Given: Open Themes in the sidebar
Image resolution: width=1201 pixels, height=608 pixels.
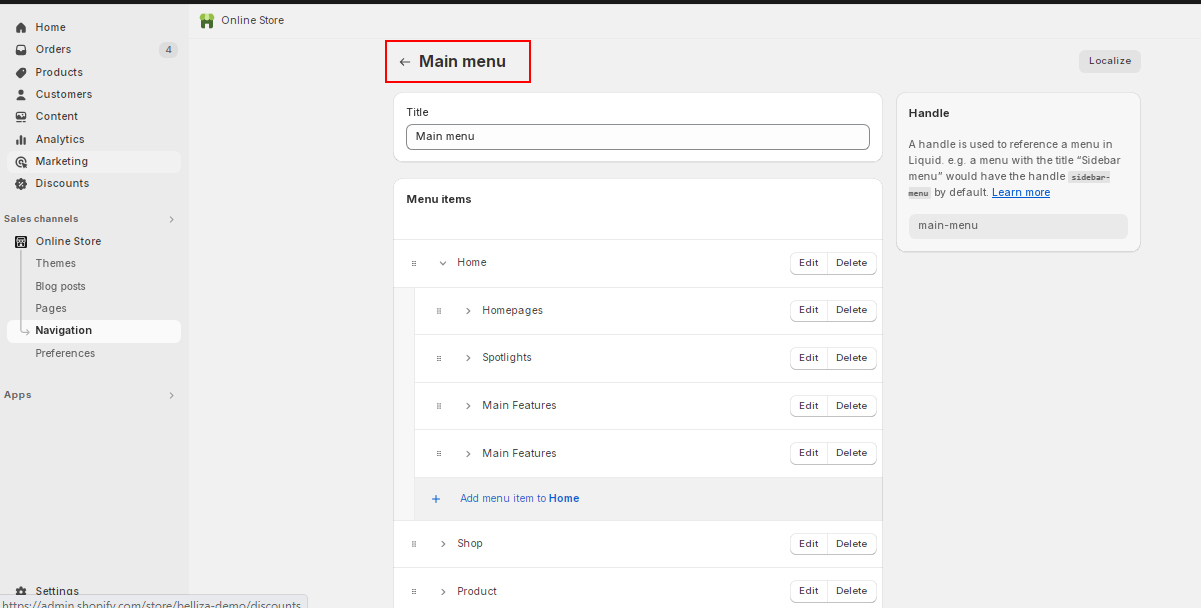Looking at the screenshot, I should pos(56,263).
